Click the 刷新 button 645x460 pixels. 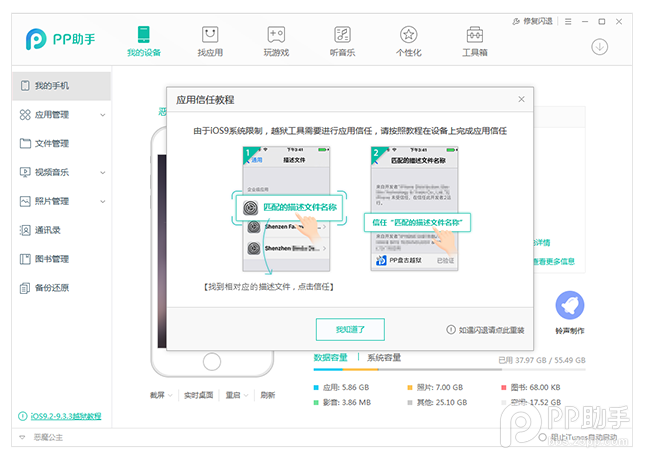pos(267,395)
